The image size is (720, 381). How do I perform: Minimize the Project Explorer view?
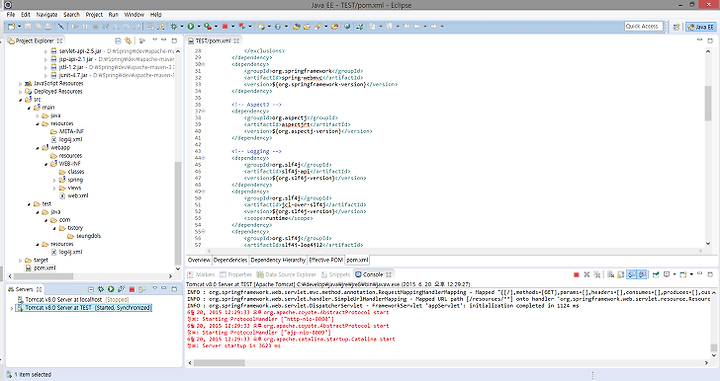click(x=164, y=40)
